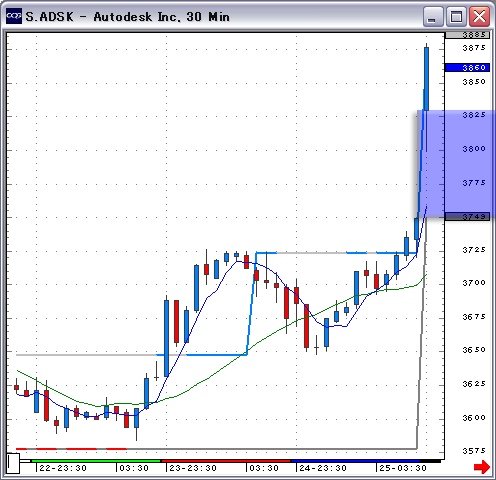Click the tall final blue candle near 3875
Image resolution: width=496 pixels, height=480 pixels.
click(426, 79)
